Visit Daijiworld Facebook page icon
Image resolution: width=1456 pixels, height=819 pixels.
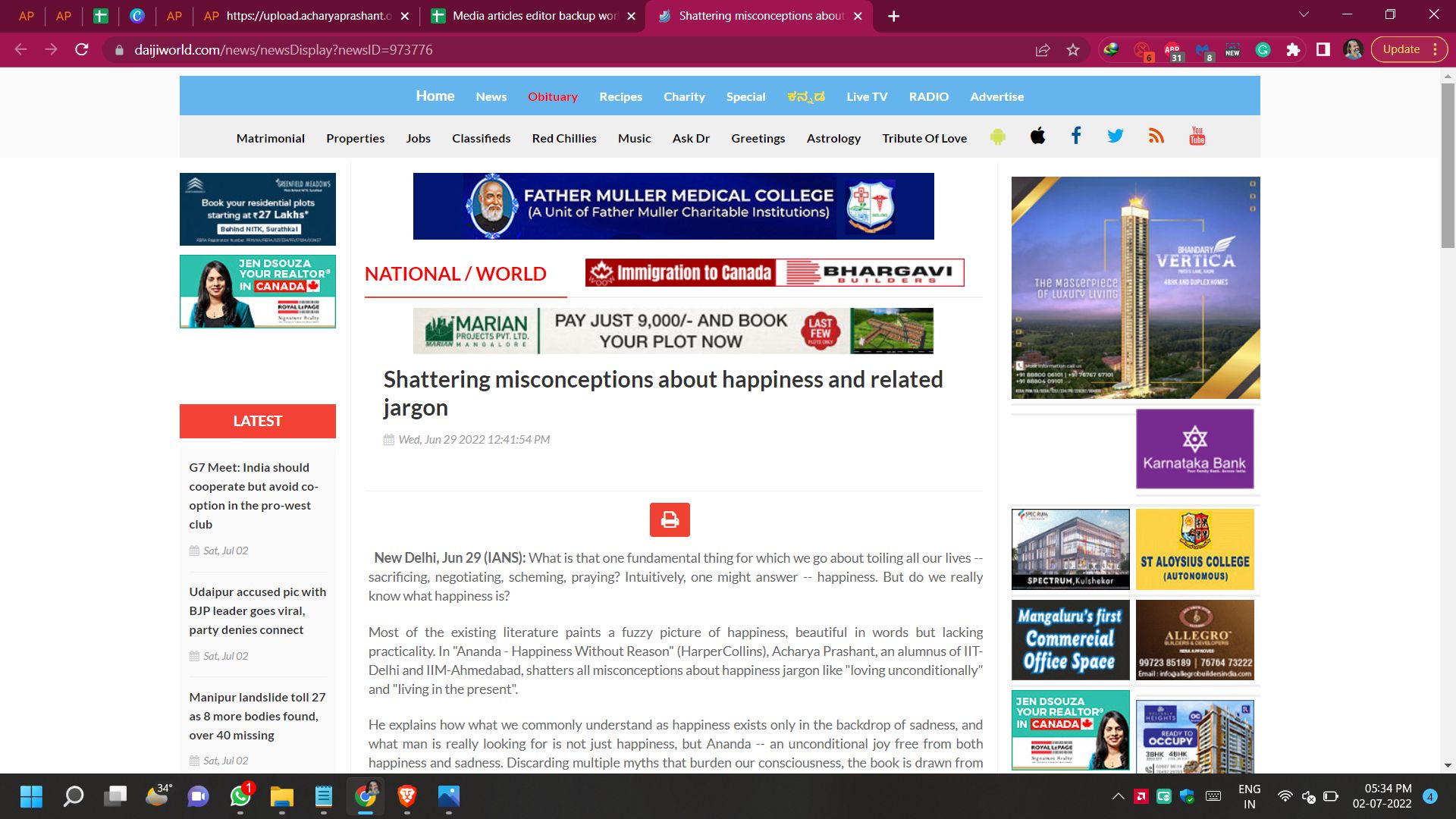pyautogui.click(x=1076, y=136)
